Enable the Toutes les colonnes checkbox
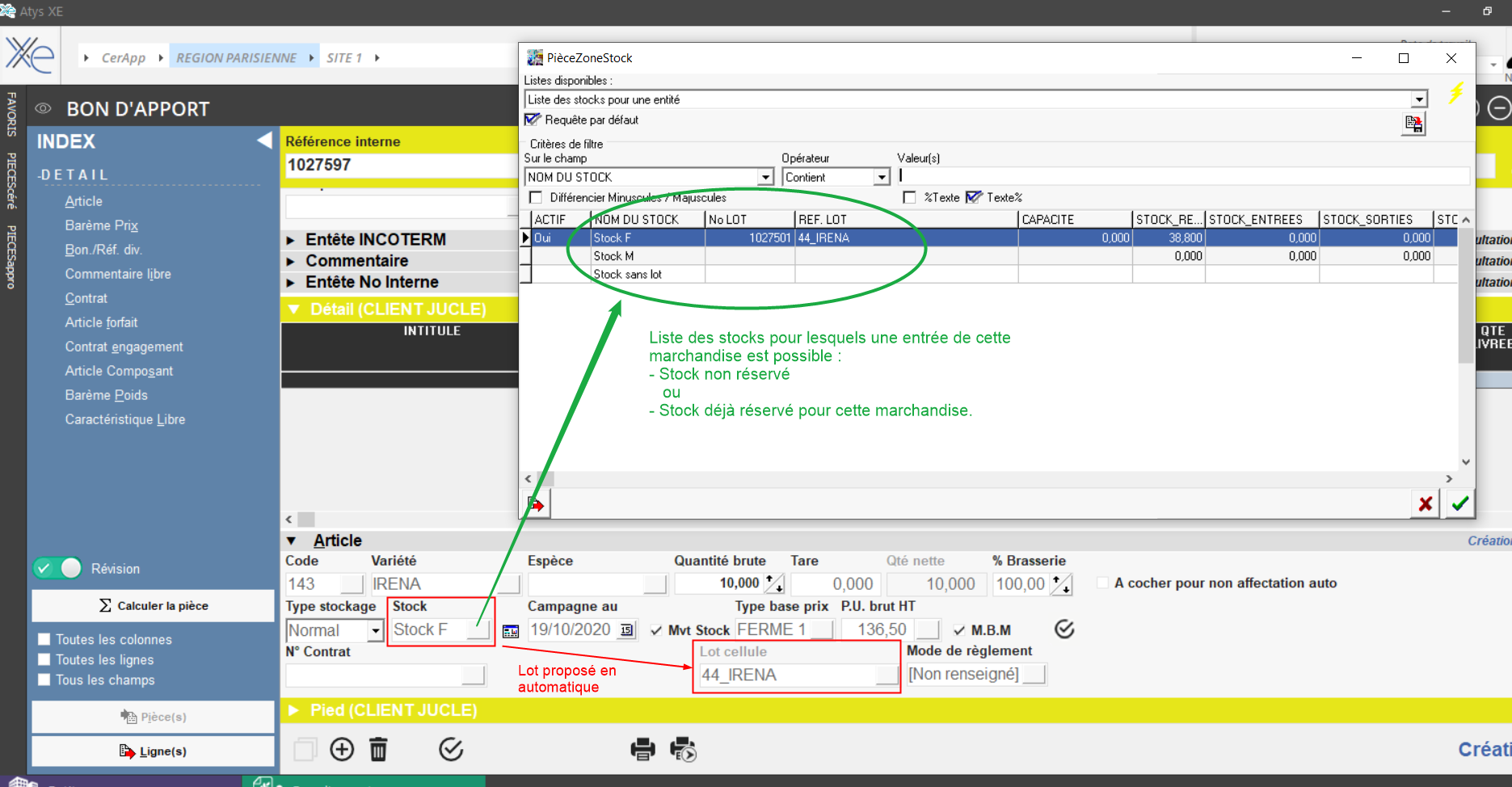The height and width of the screenshot is (787, 1512). pyautogui.click(x=44, y=639)
